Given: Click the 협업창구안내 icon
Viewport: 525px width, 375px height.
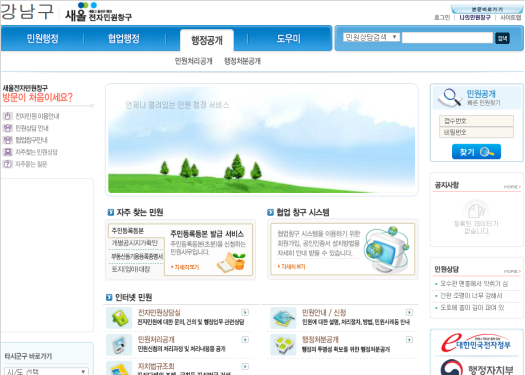Looking at the screenshot, I should 7,140.
